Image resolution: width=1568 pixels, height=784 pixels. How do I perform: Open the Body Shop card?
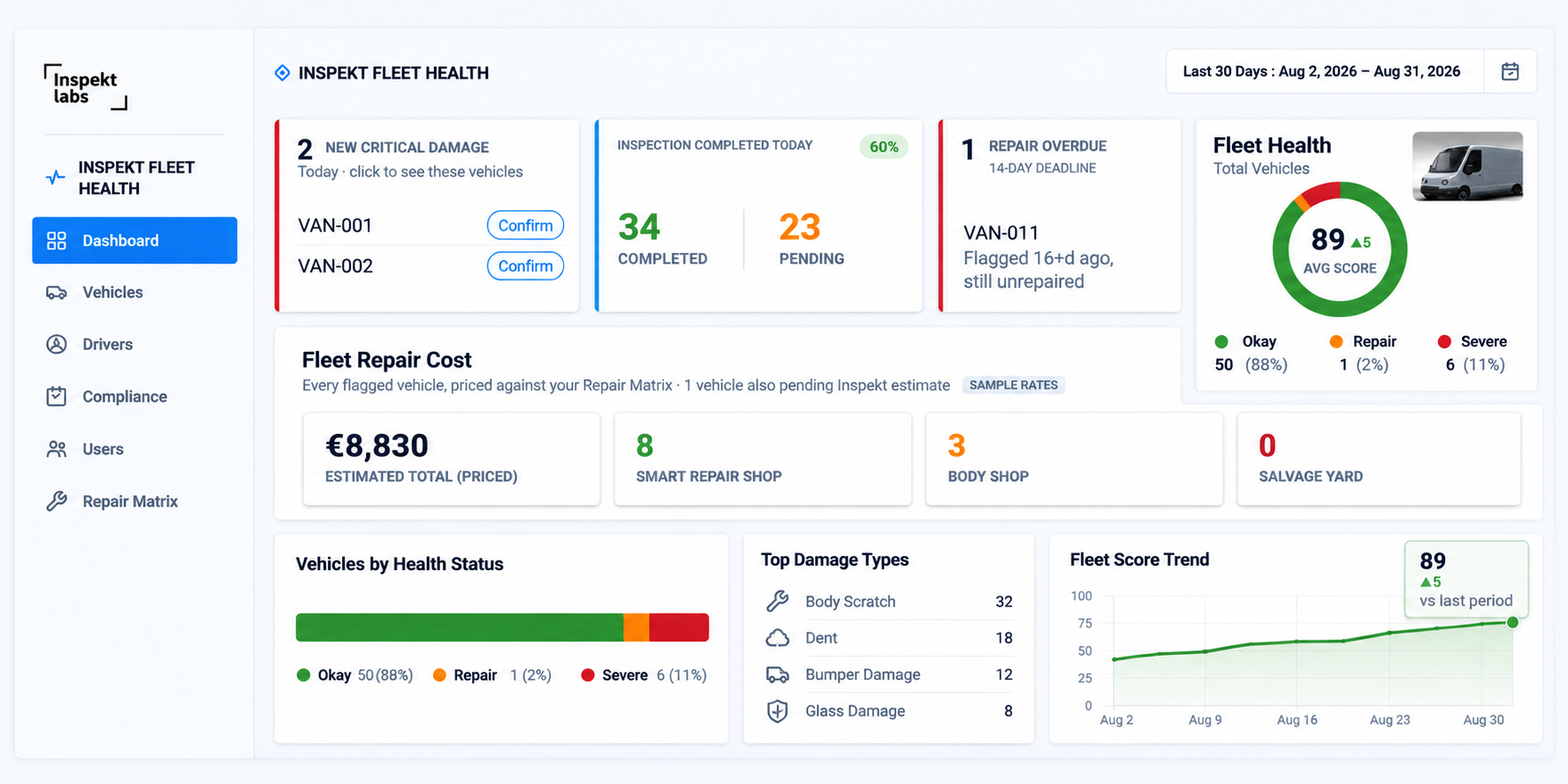[1075, 459]
